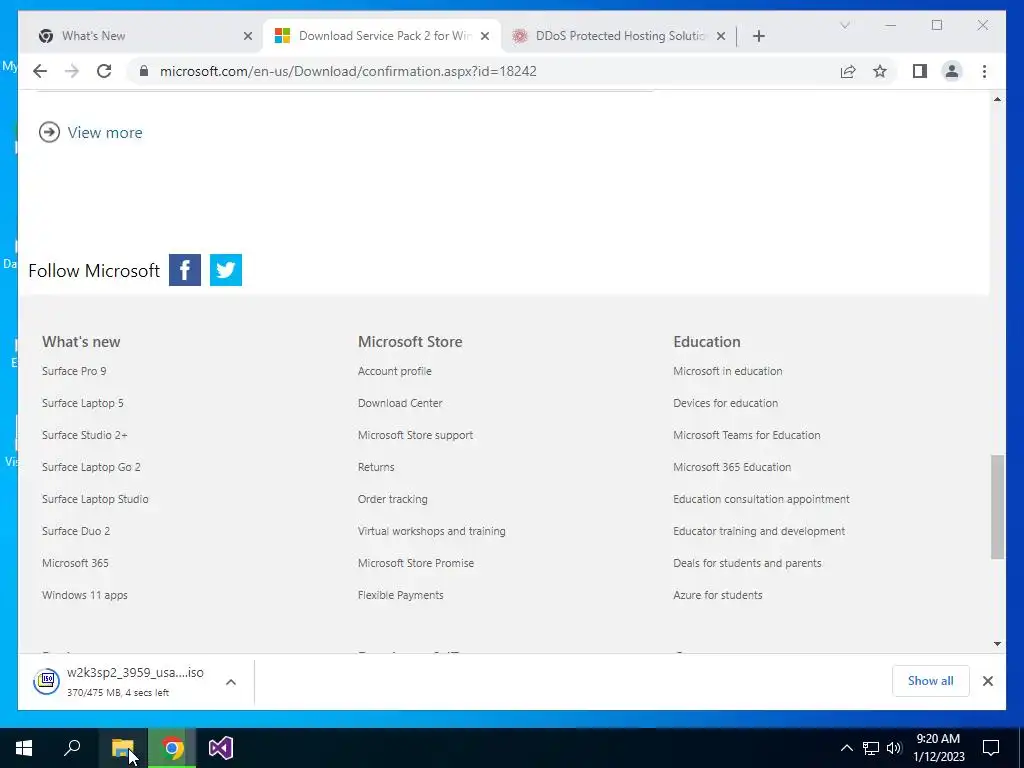Open Surface Studio 2+ link
This screenshot has height=768, width=1024.
[84, 435]
